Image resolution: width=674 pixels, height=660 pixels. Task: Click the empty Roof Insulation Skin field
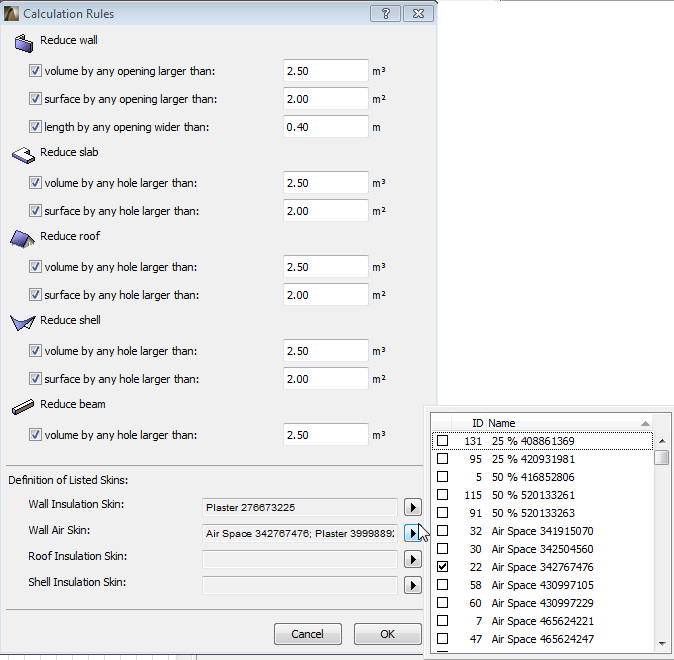[300, 559]
